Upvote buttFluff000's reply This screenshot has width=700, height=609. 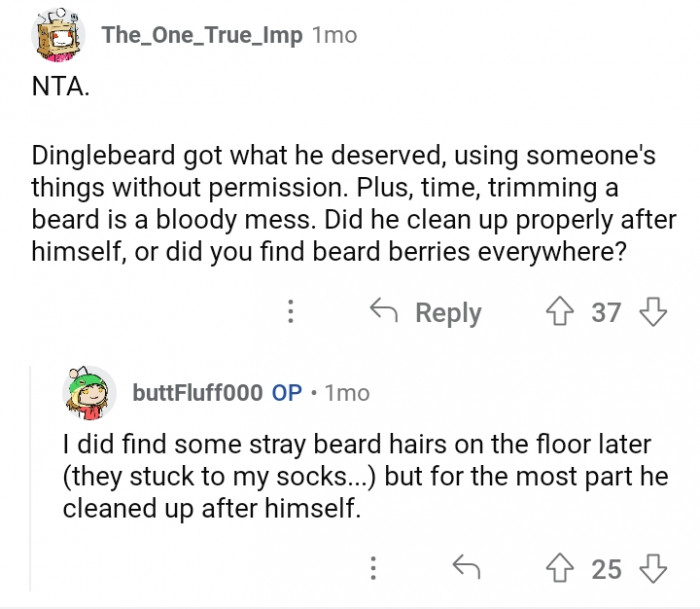[x=560, y=569]
